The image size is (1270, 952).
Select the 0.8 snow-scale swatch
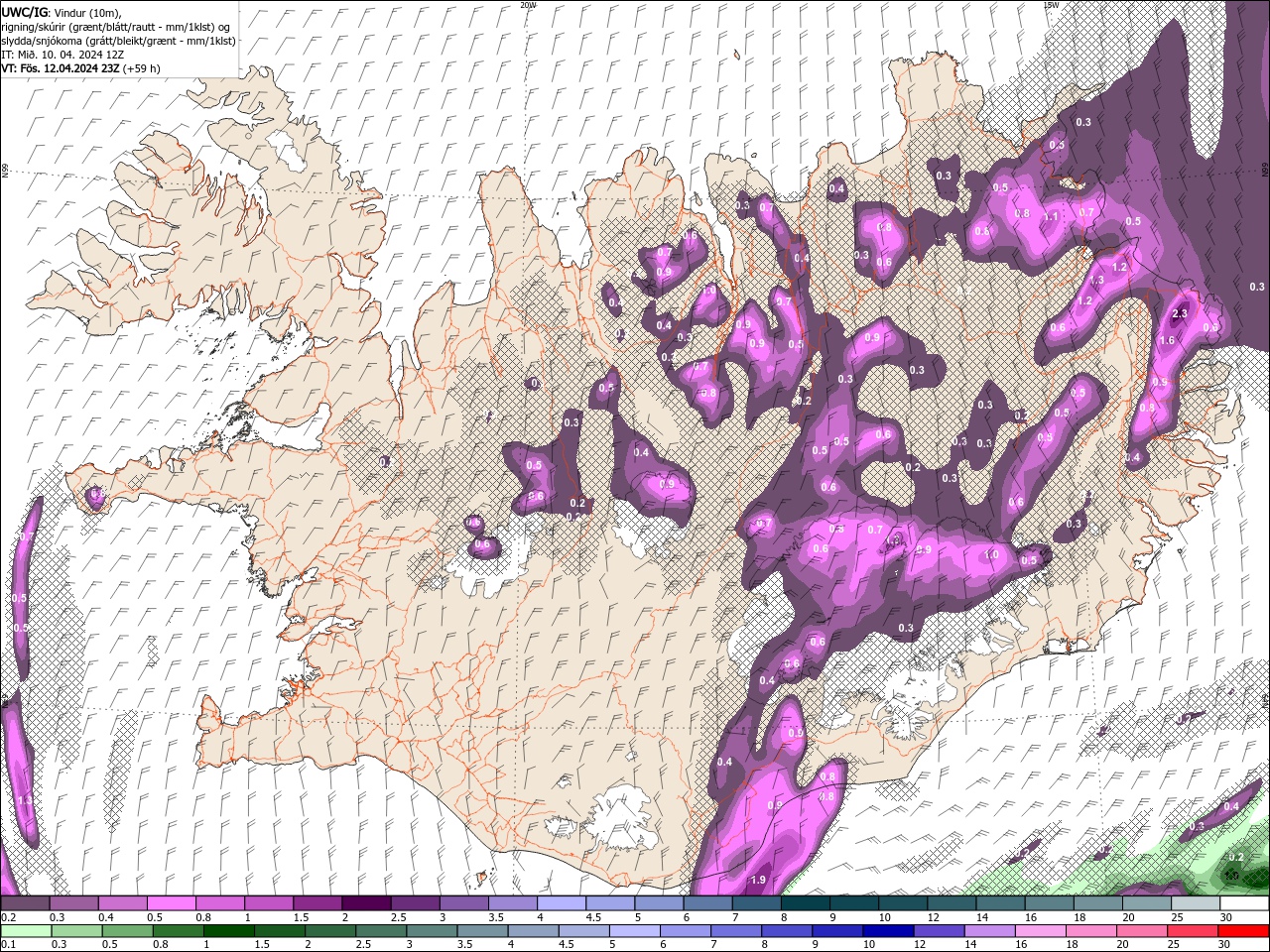click(x=219, y=903)
